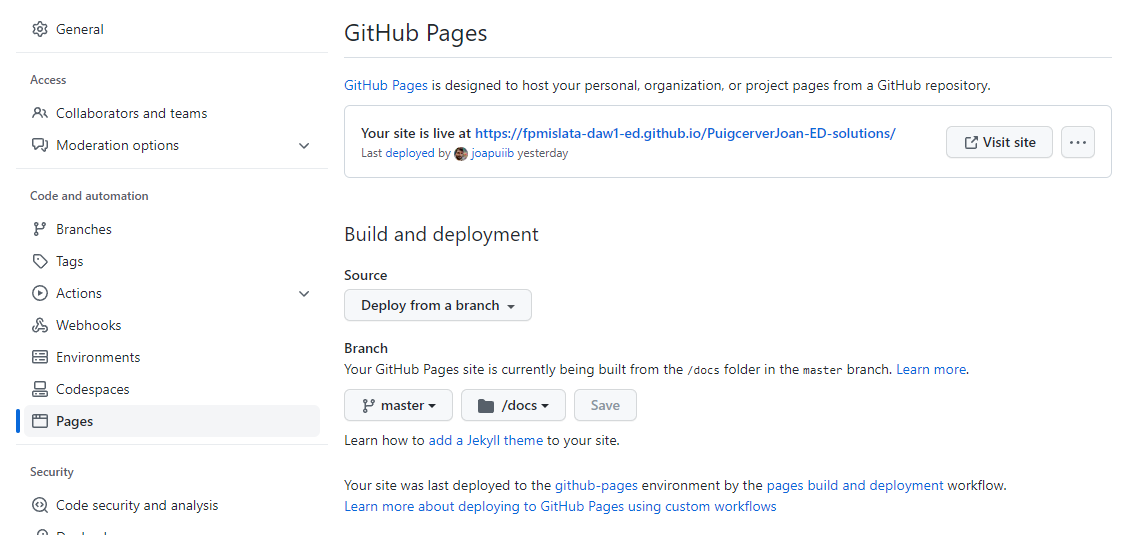Viewport: 1129px width, 535px height.
Task: Open the live site URL link
Action: tap(685, 133)
